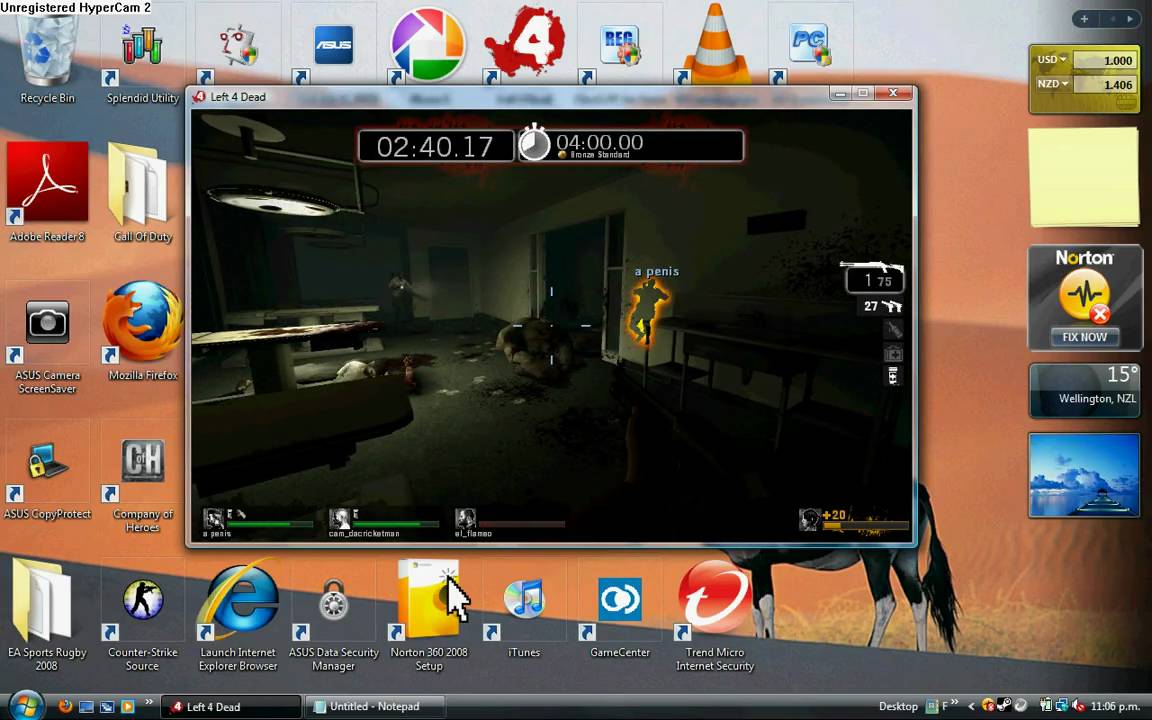Click the el_flanso player portrait
1152x720 pixels.
(465, 519)
